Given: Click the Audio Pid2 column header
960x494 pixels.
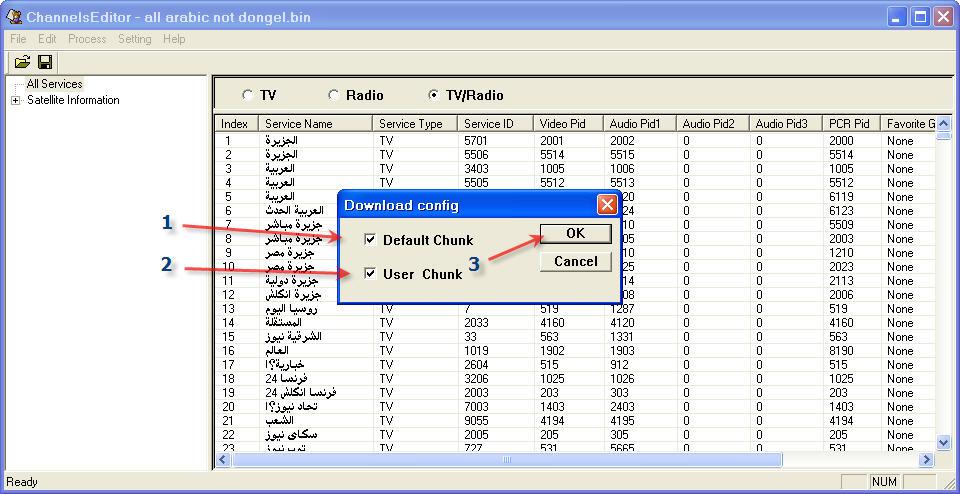Looking at the screenshot, I should 712,124.
